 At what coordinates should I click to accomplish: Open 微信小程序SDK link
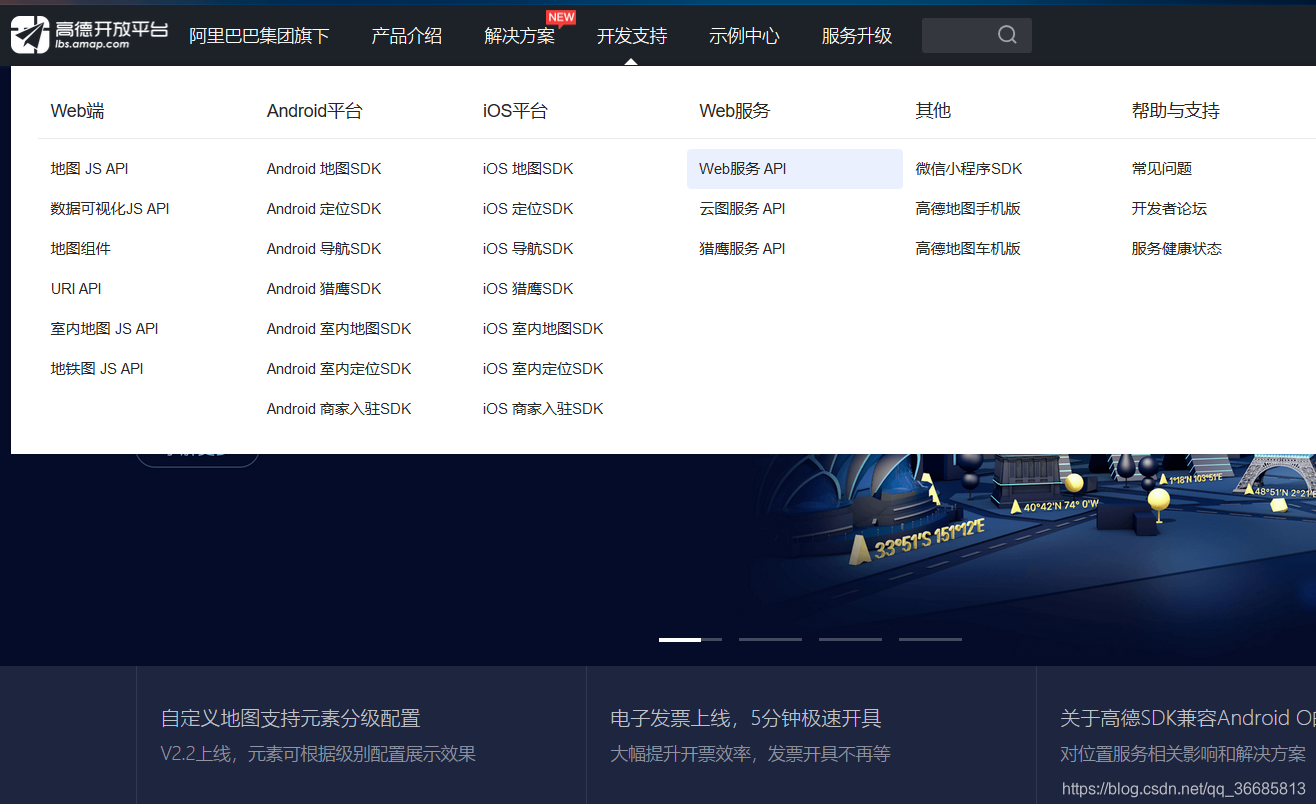(969, 169)
